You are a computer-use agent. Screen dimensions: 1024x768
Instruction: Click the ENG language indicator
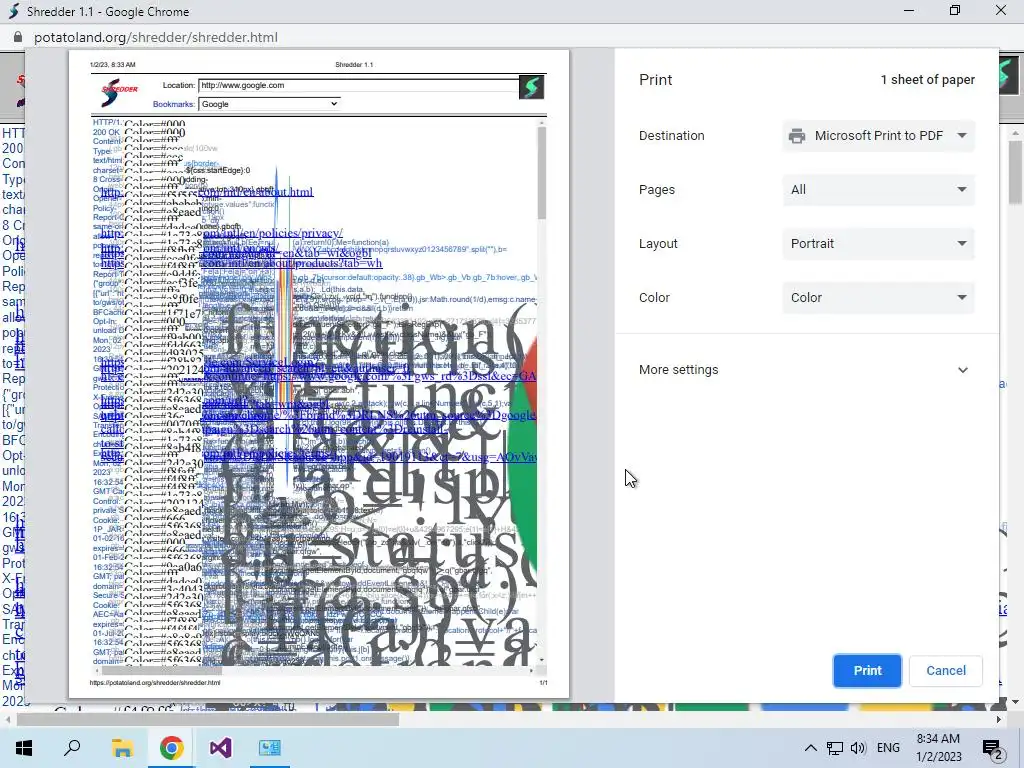click(888, 748)
